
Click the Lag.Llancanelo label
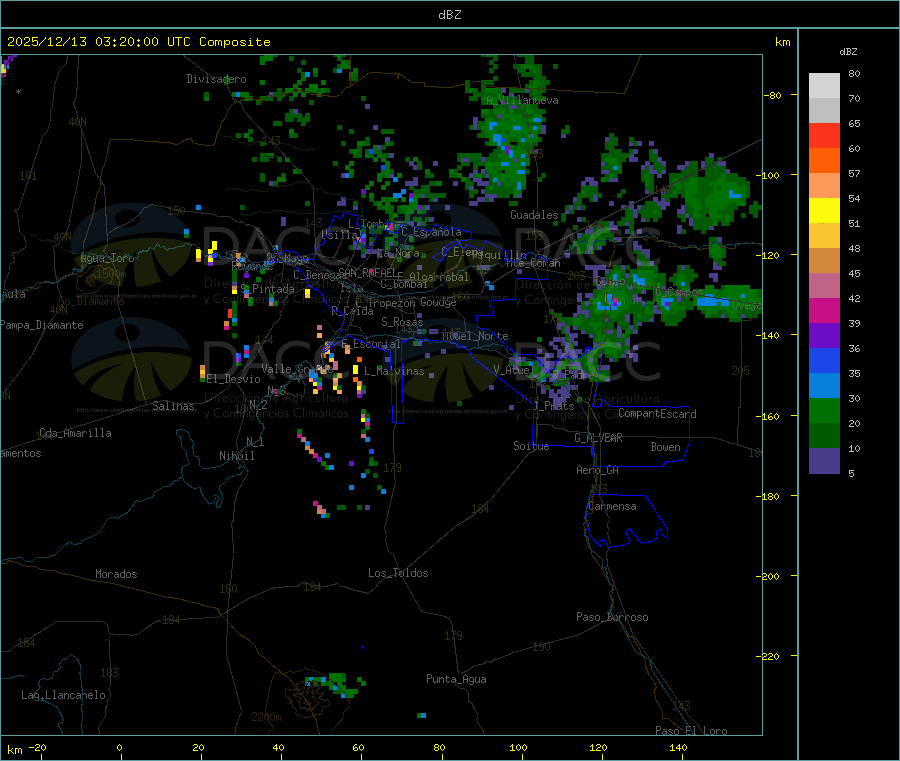[x=63, y=695]
